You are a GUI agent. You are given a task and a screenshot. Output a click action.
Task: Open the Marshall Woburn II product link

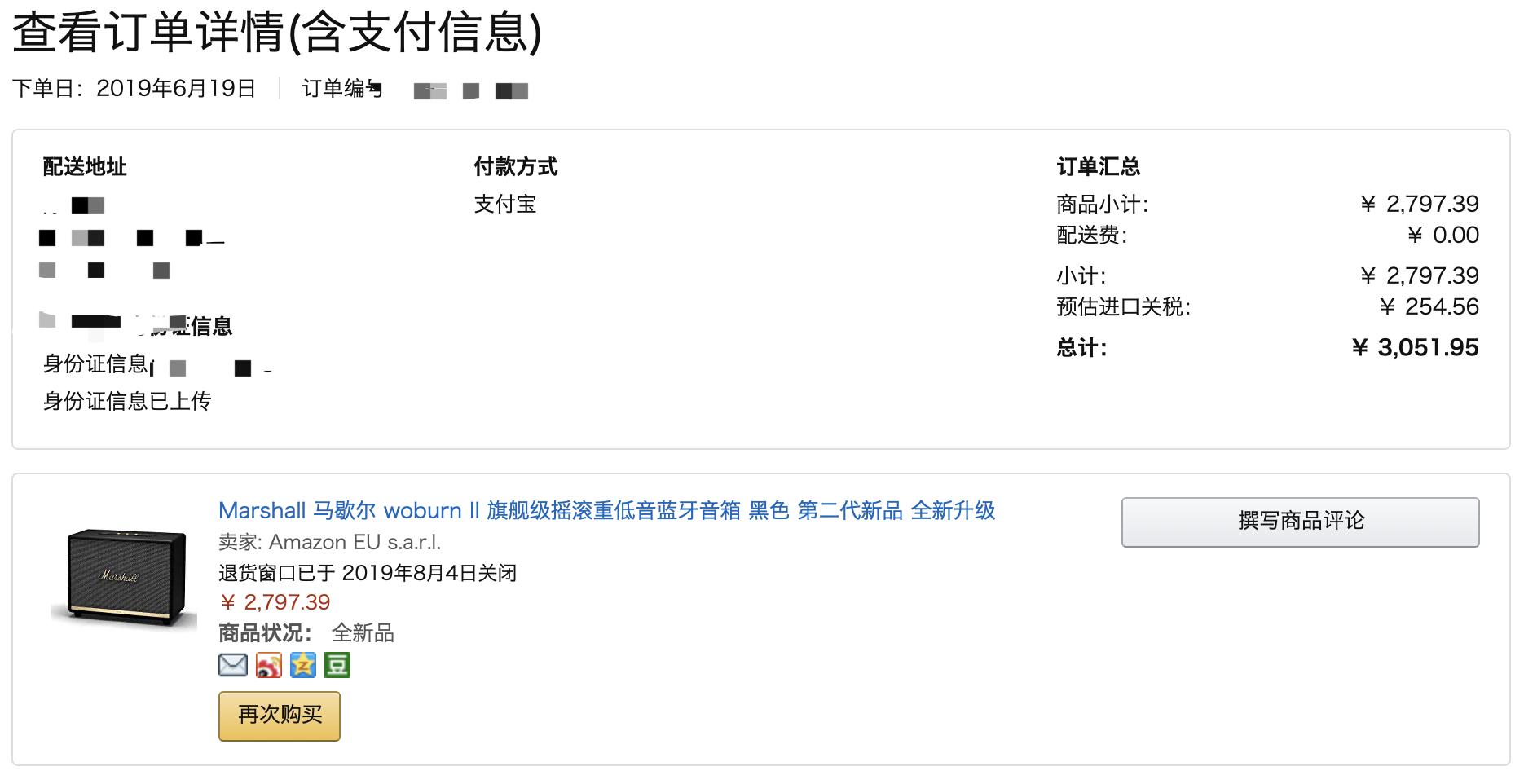pos(610,512)
